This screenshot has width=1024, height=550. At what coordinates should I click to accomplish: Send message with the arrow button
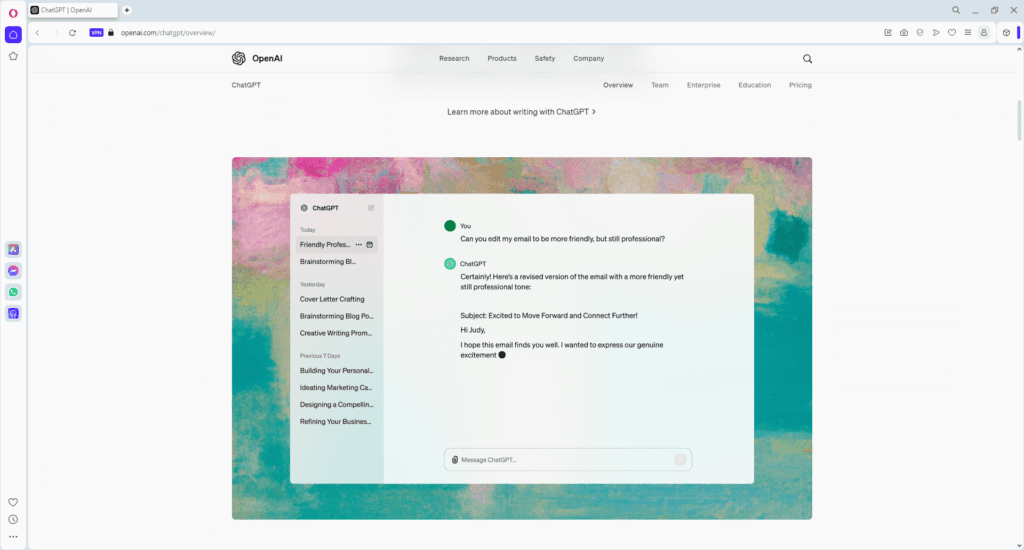[x=680, y=460]
